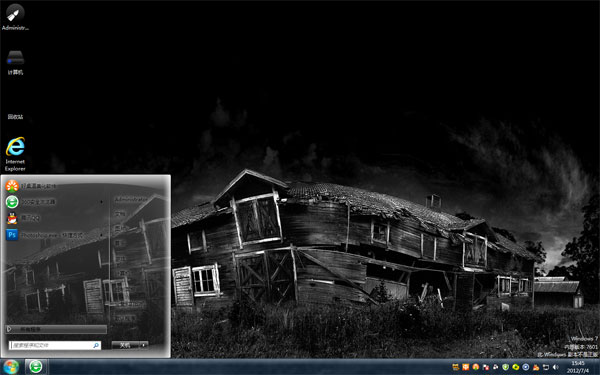This screenshot has height=375, width=600.
Task: Open Administrator link in Start menu right pane
Action: point(131,199)
